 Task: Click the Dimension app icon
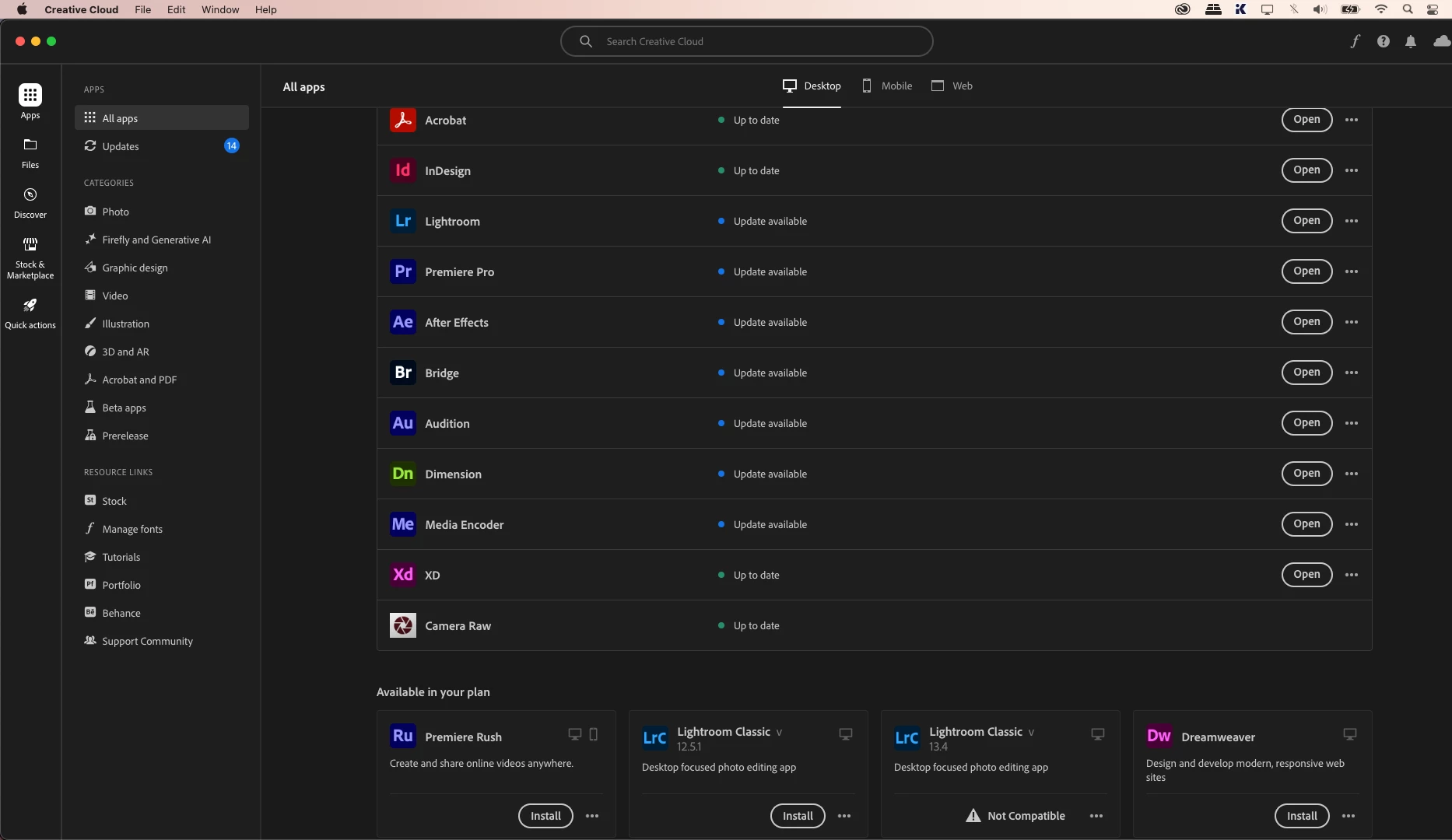tap(403, 474)
